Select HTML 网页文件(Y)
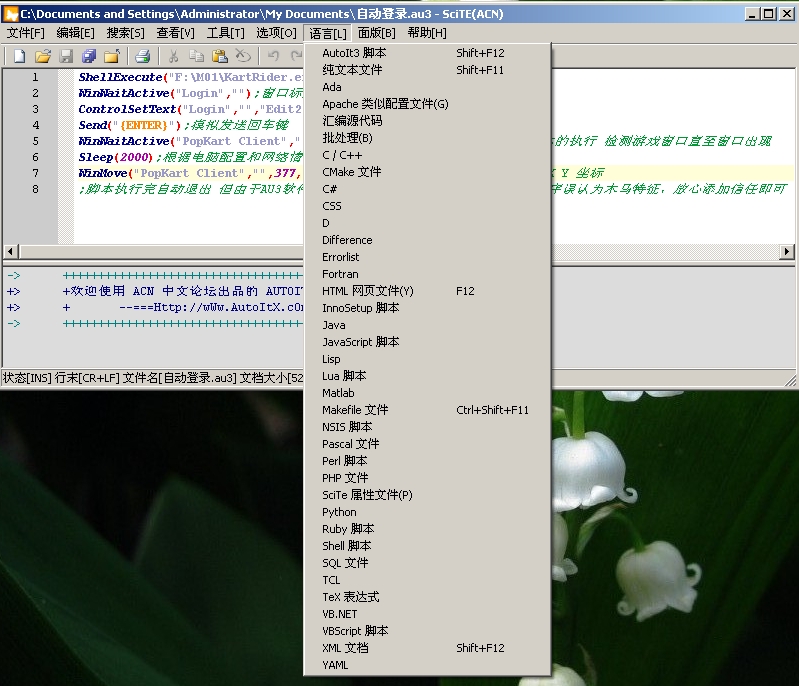This screenshot has height=686, width=799. [x=427, y=291]
